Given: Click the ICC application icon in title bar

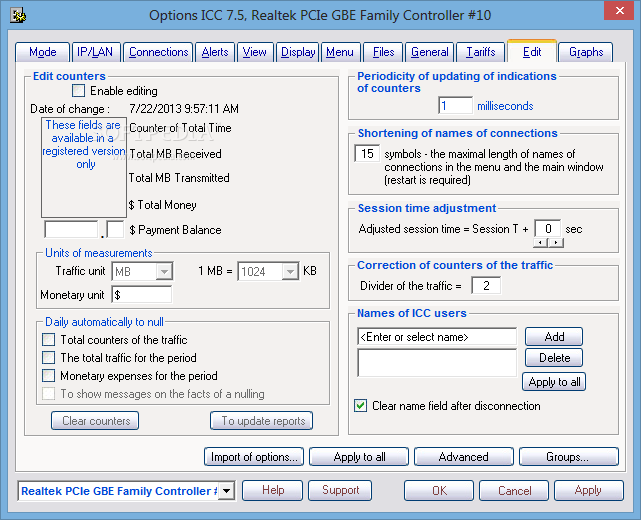Looking at the screenshot, I should [18, 16].
